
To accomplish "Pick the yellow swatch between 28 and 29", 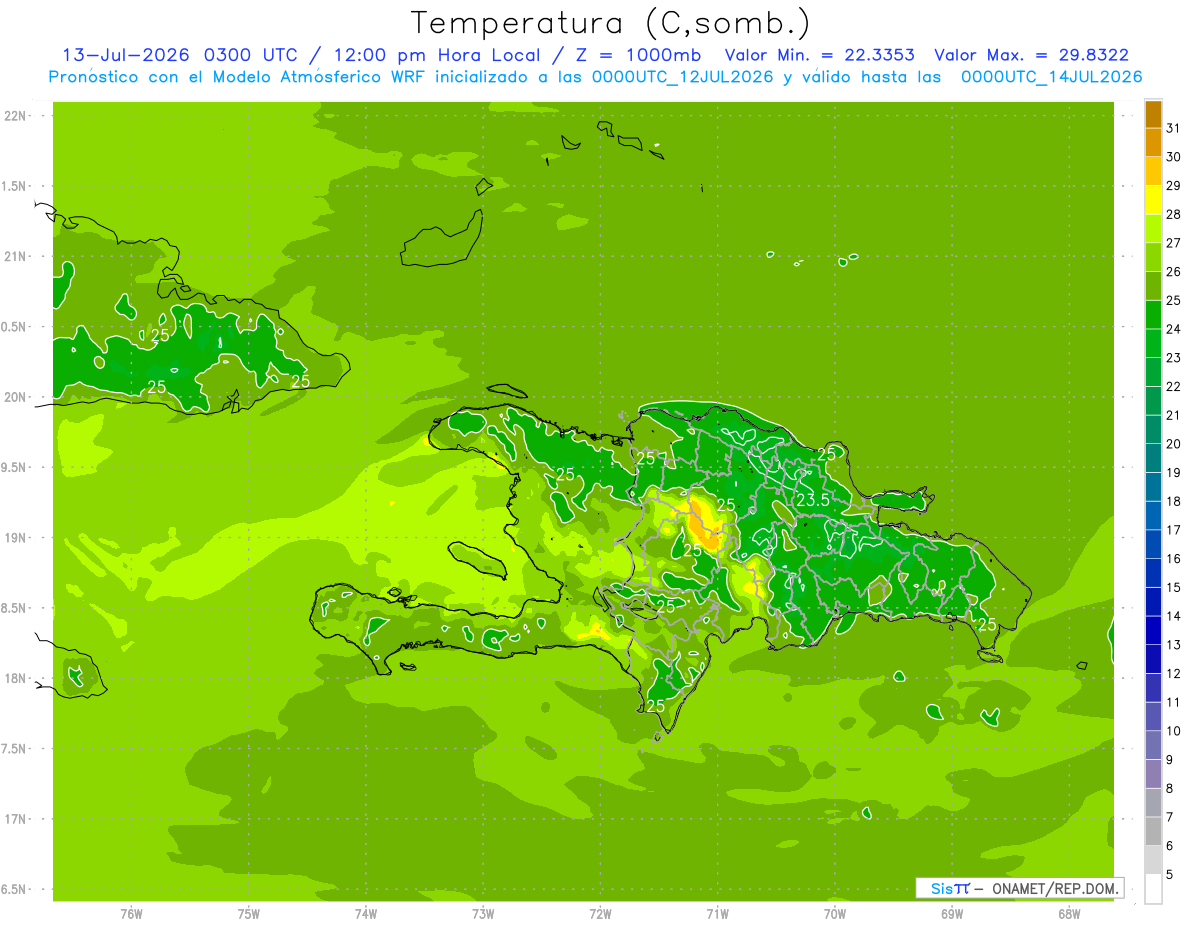I will point(1153,200).
